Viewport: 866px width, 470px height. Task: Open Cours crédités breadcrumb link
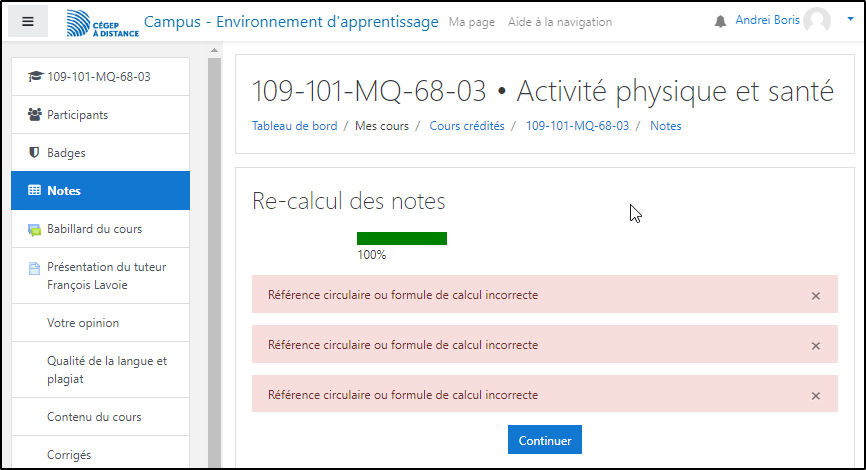click(x=466, y=126)
